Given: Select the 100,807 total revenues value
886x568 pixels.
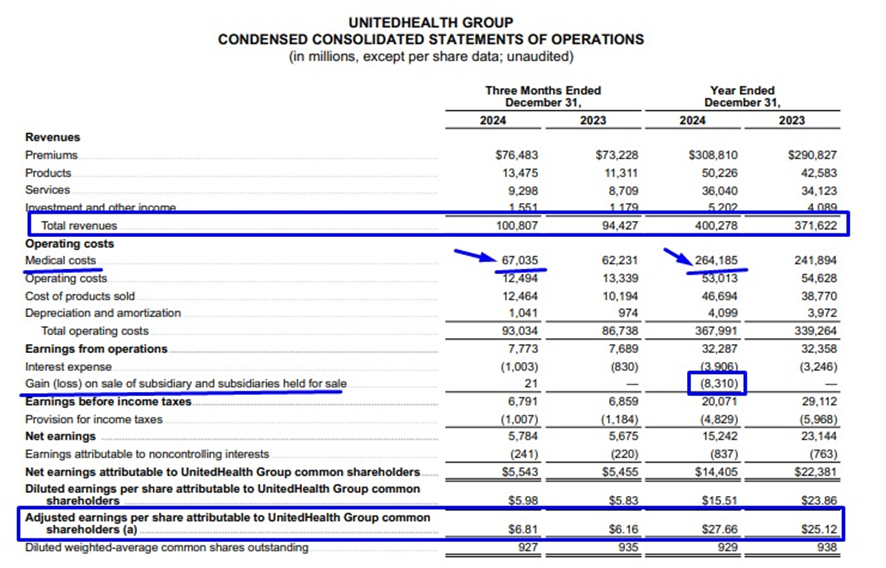Looking at the screenshot, I should (517, 226).
